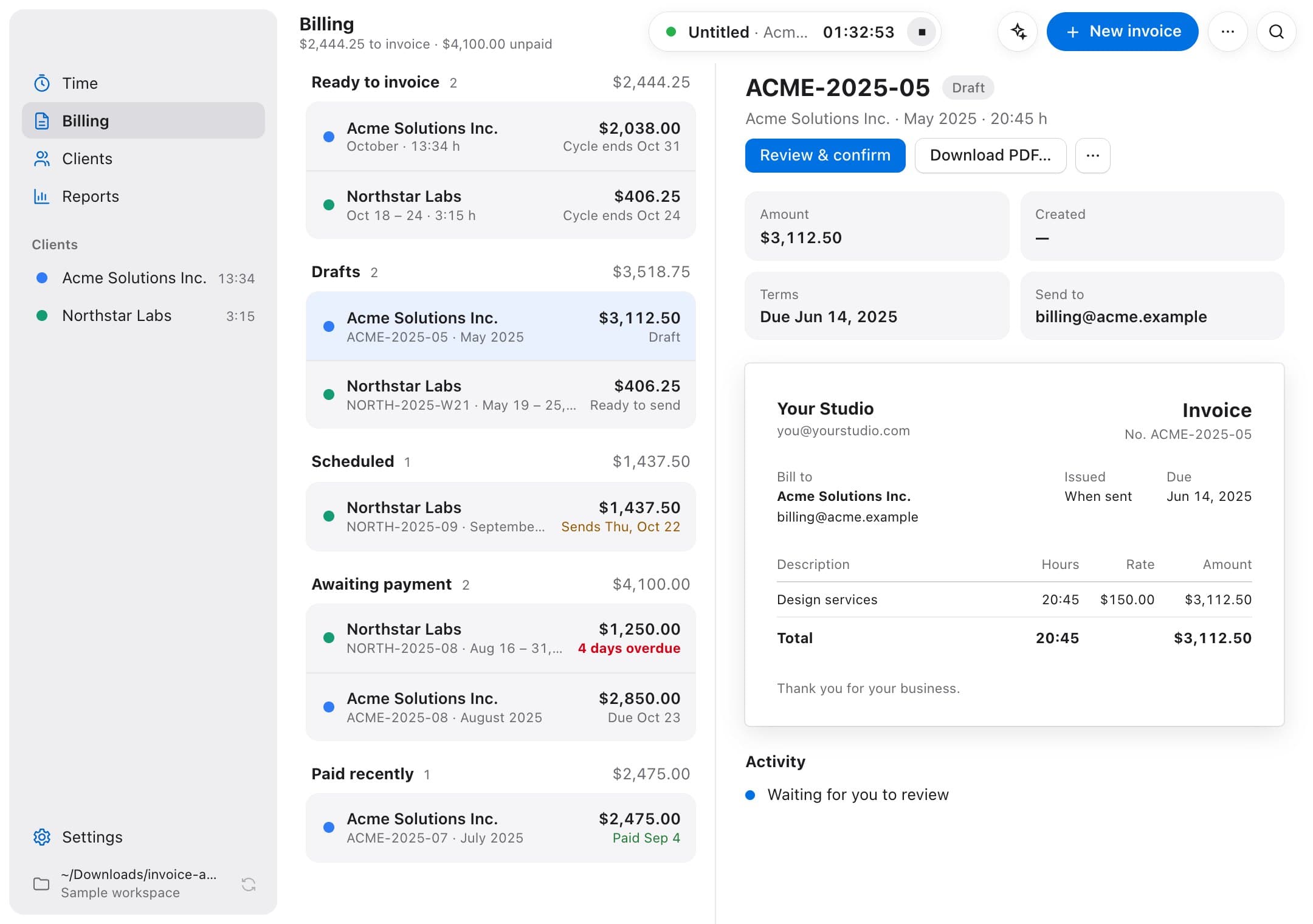Open invoice ACME-2025-08 due Oct 23
Image resolution: width=1313 pixels, height=924 pixels.
tap(501, 707)
